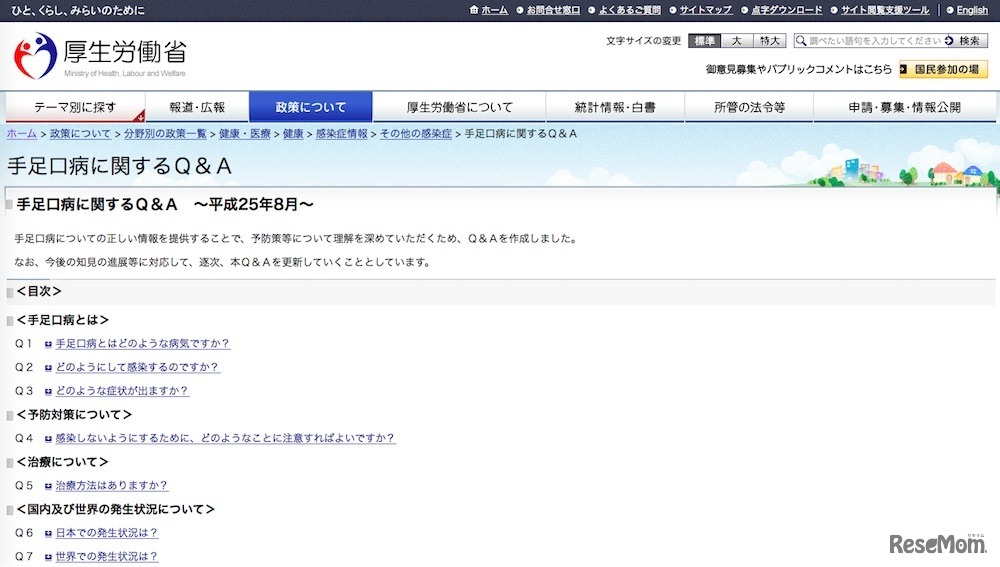Click the arrow icon beside Q6 link
The width and height of the screenshot is (1000, 567).
click(x=48, y=534)
